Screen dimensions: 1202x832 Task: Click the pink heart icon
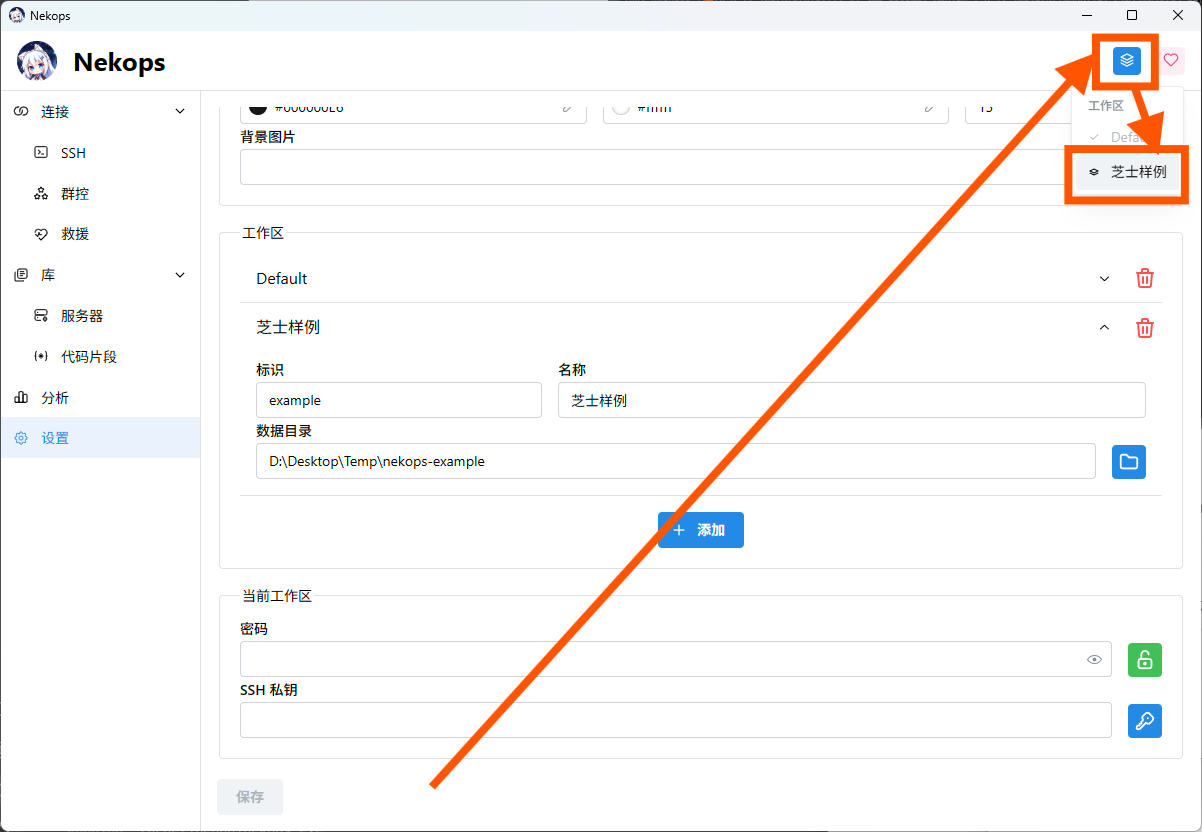[x=1171, y=61]
